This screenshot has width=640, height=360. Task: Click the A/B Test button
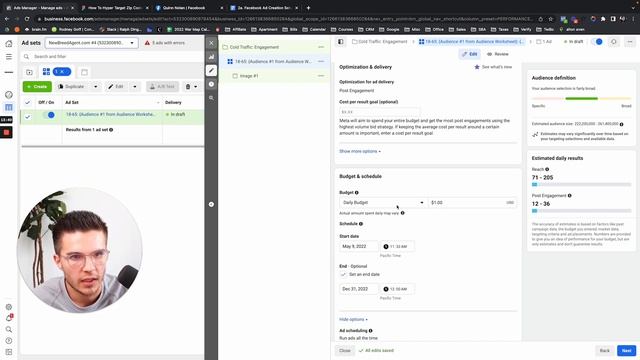(162, 87)
